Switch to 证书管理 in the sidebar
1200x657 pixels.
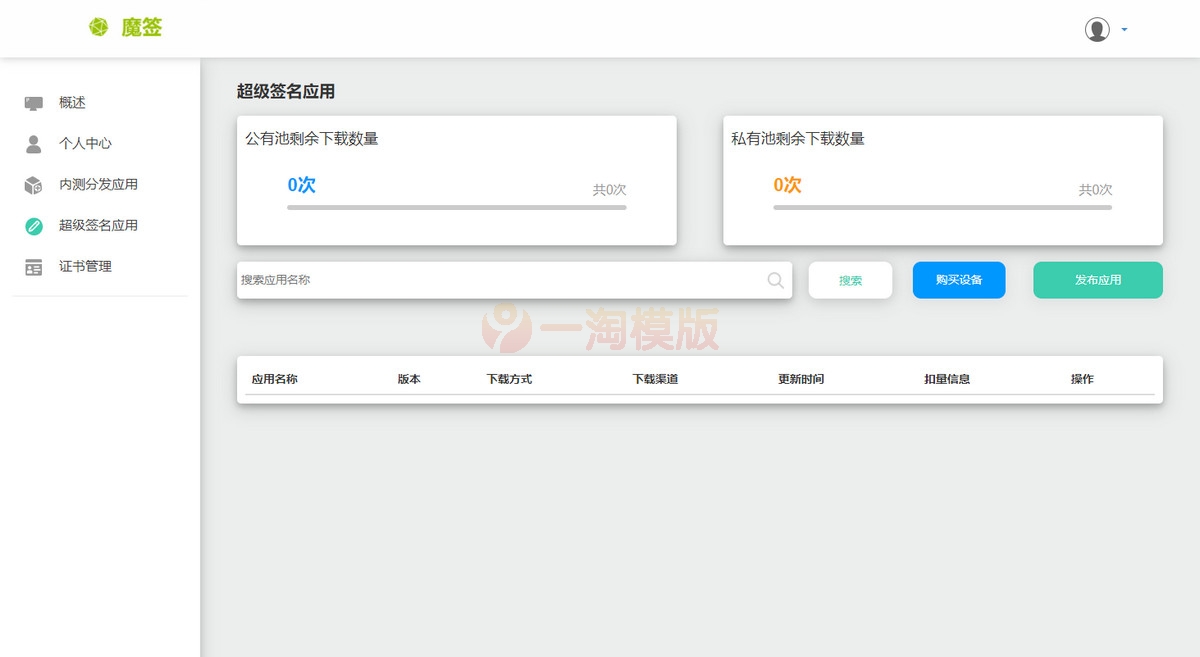pyautogui.click(x=88, y=266)
